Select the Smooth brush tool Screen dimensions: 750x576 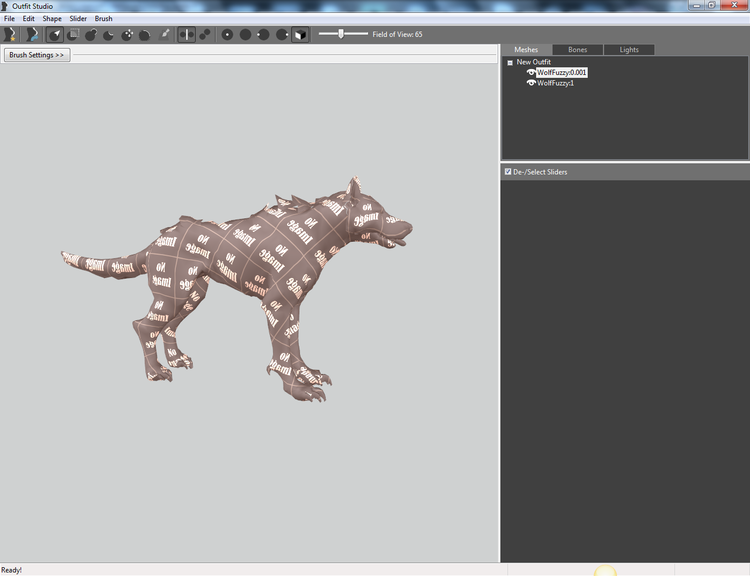click(145, 34)
